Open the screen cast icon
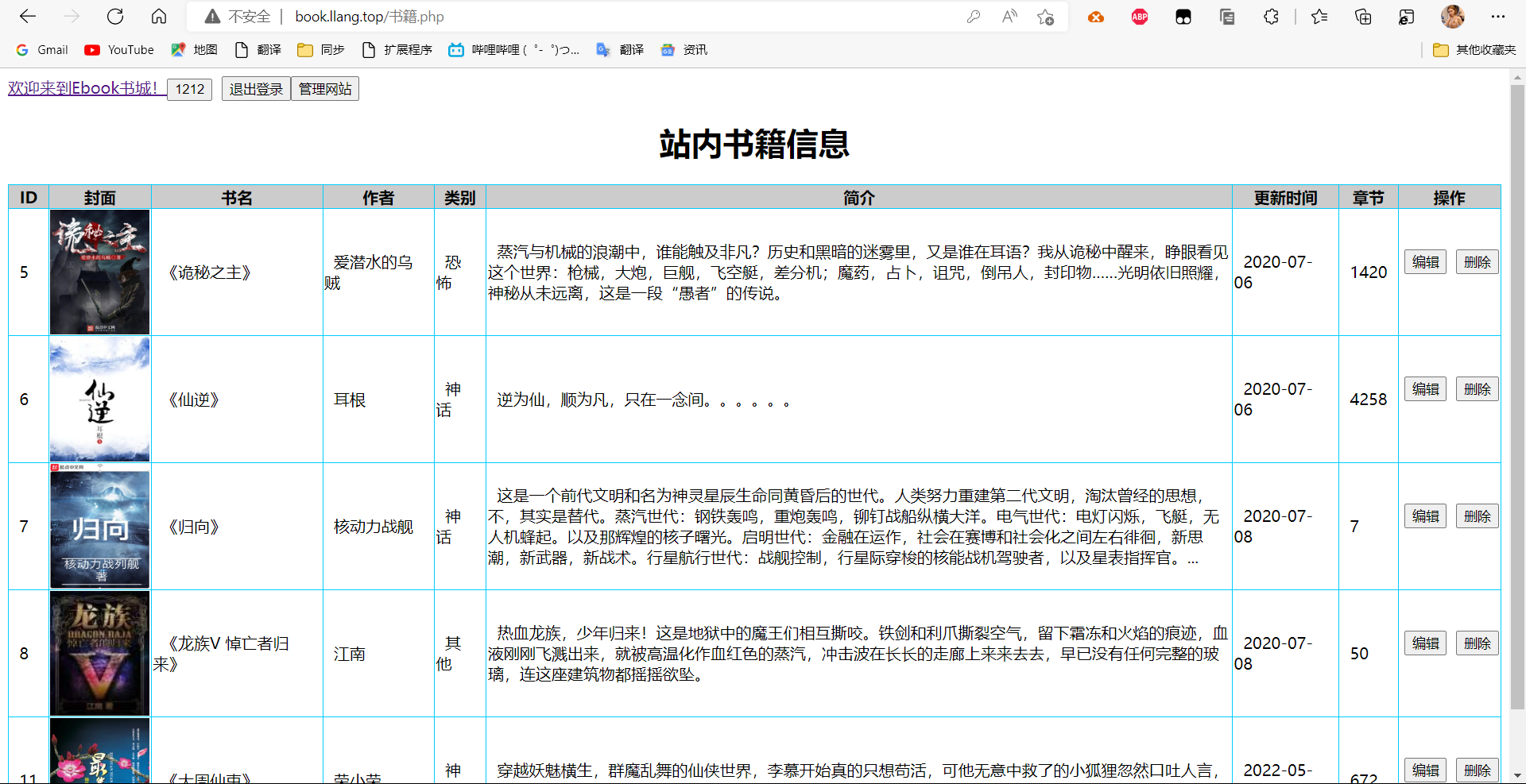Image resolution: width=1526 pixels, height=784 pixels. pyautogui.click(x=1407, y=17)
